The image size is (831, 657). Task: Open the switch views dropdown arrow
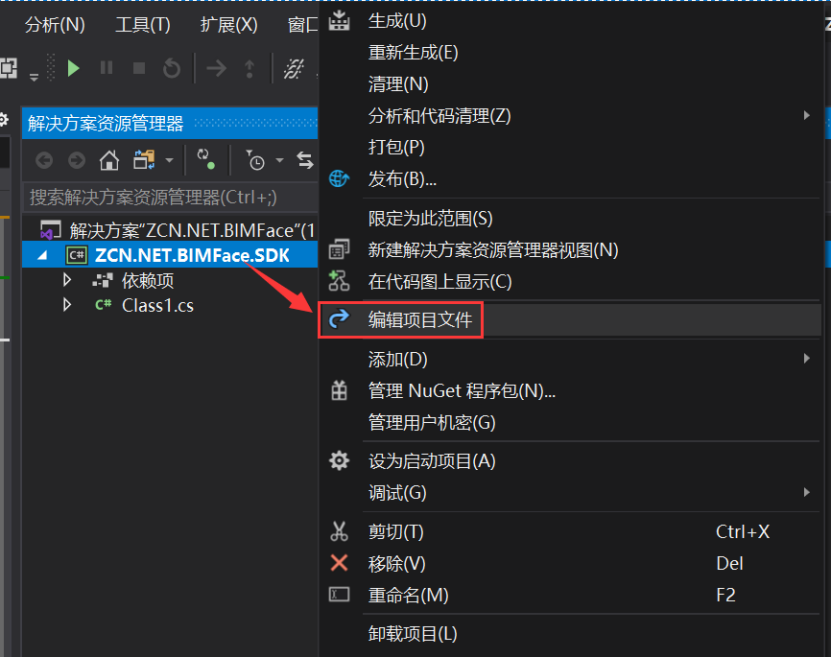coord(170,160)
